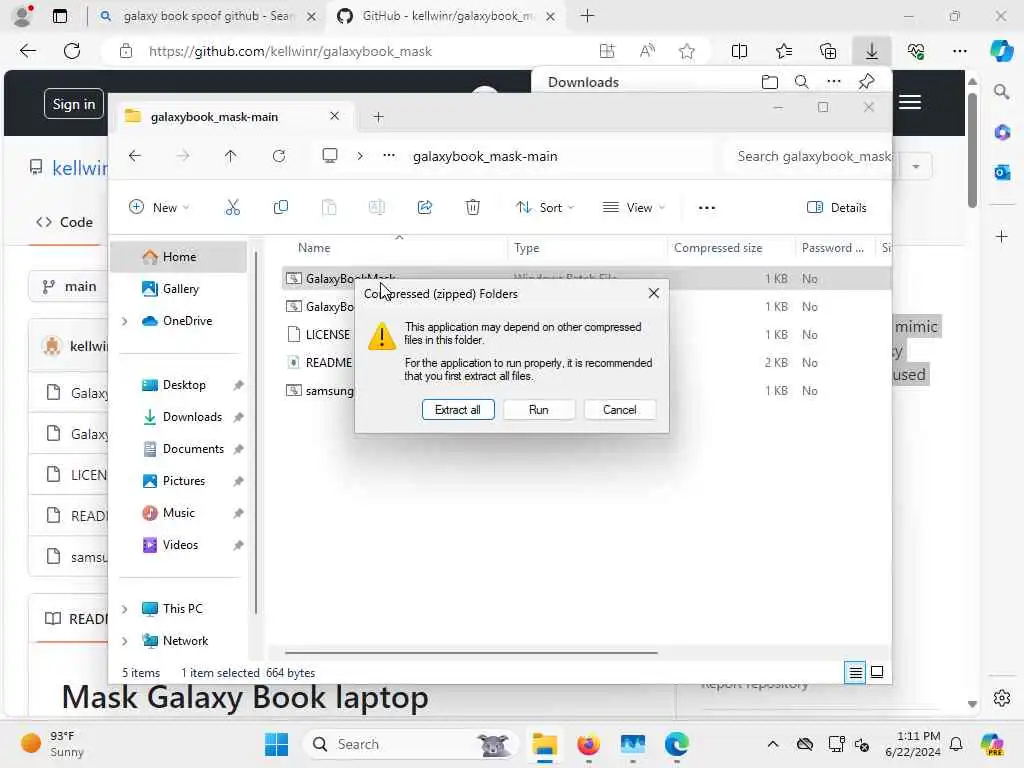Click the Copy icon in Explorer toolbar

click(x=281, y=208)
